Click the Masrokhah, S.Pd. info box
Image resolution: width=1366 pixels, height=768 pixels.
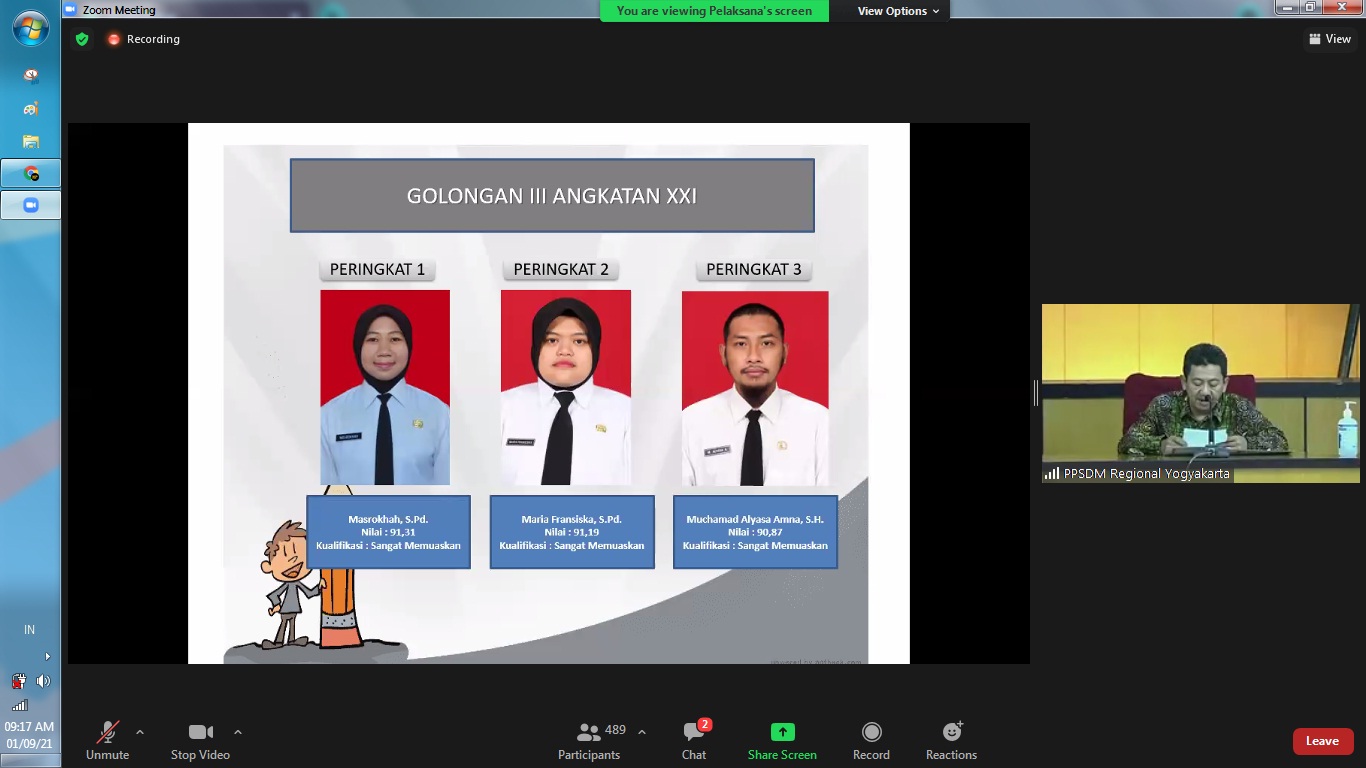click(388, 532)
